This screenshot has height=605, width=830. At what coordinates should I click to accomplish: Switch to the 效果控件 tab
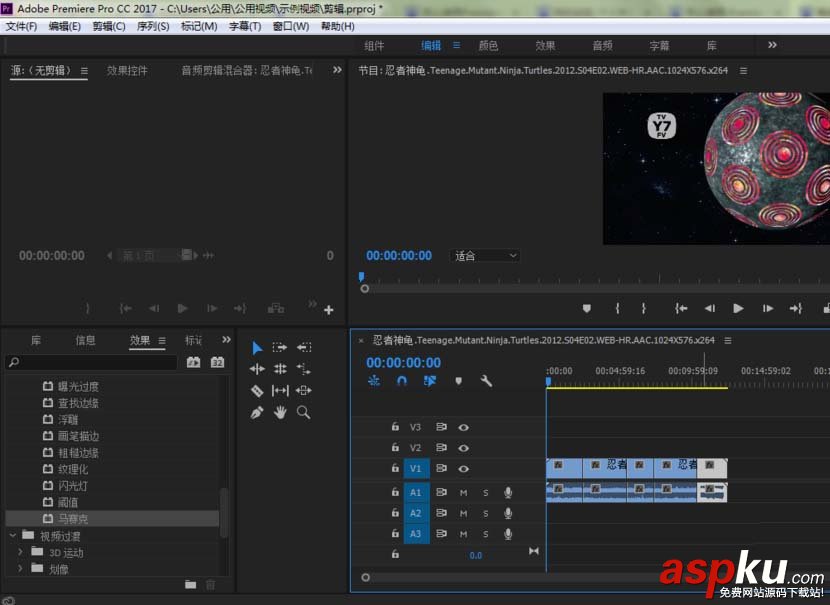tap(127, 70)
